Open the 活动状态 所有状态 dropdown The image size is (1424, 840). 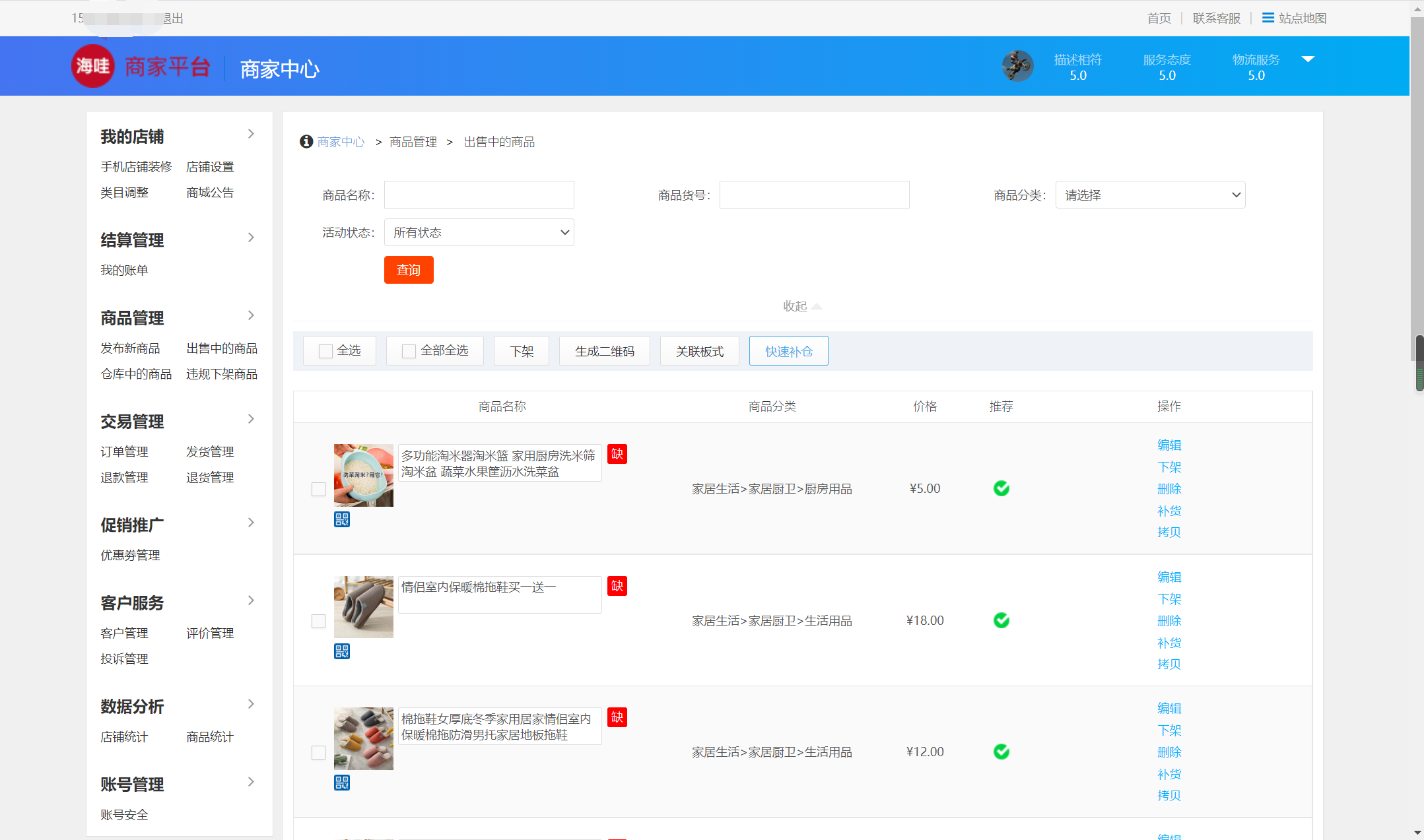[479, 232]
